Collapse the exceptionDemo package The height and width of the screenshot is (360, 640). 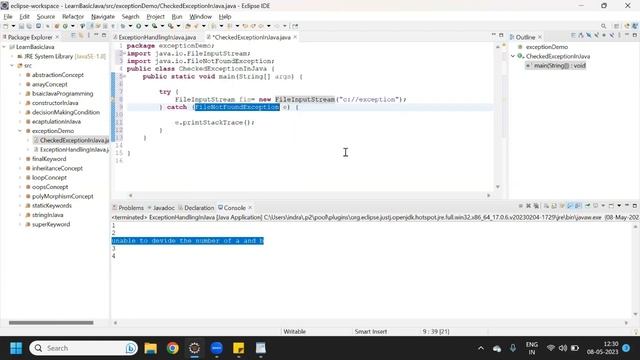tap(20, 131)
